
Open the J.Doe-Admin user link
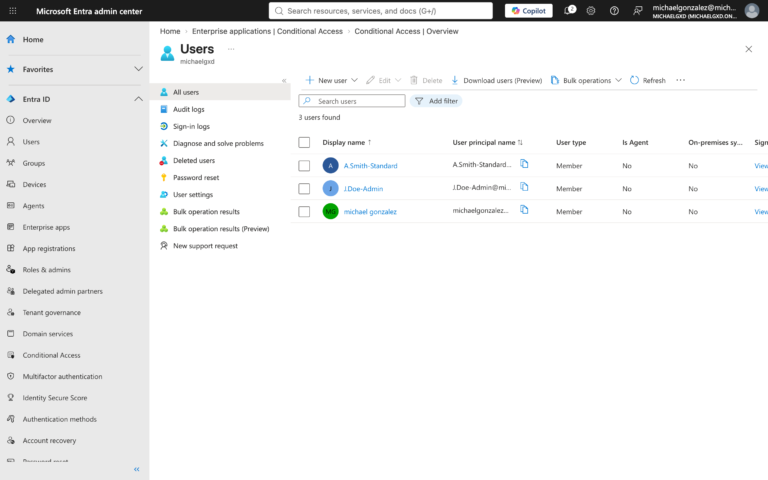(x=363, y=189)
